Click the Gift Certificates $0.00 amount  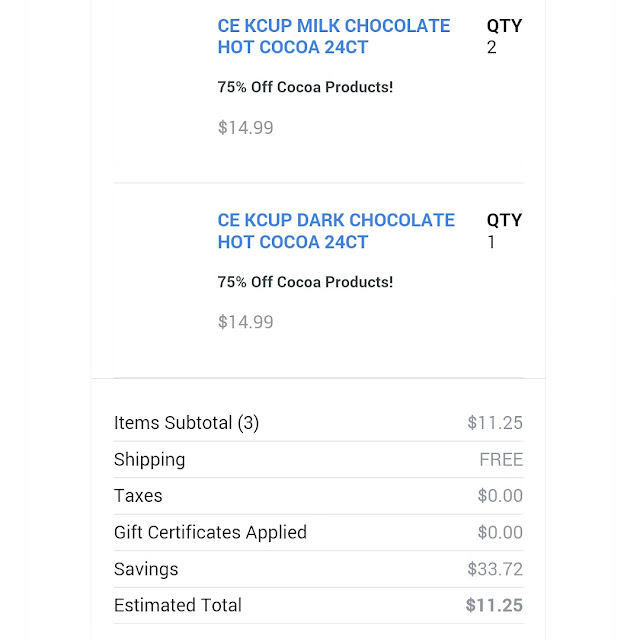(499, 533)
